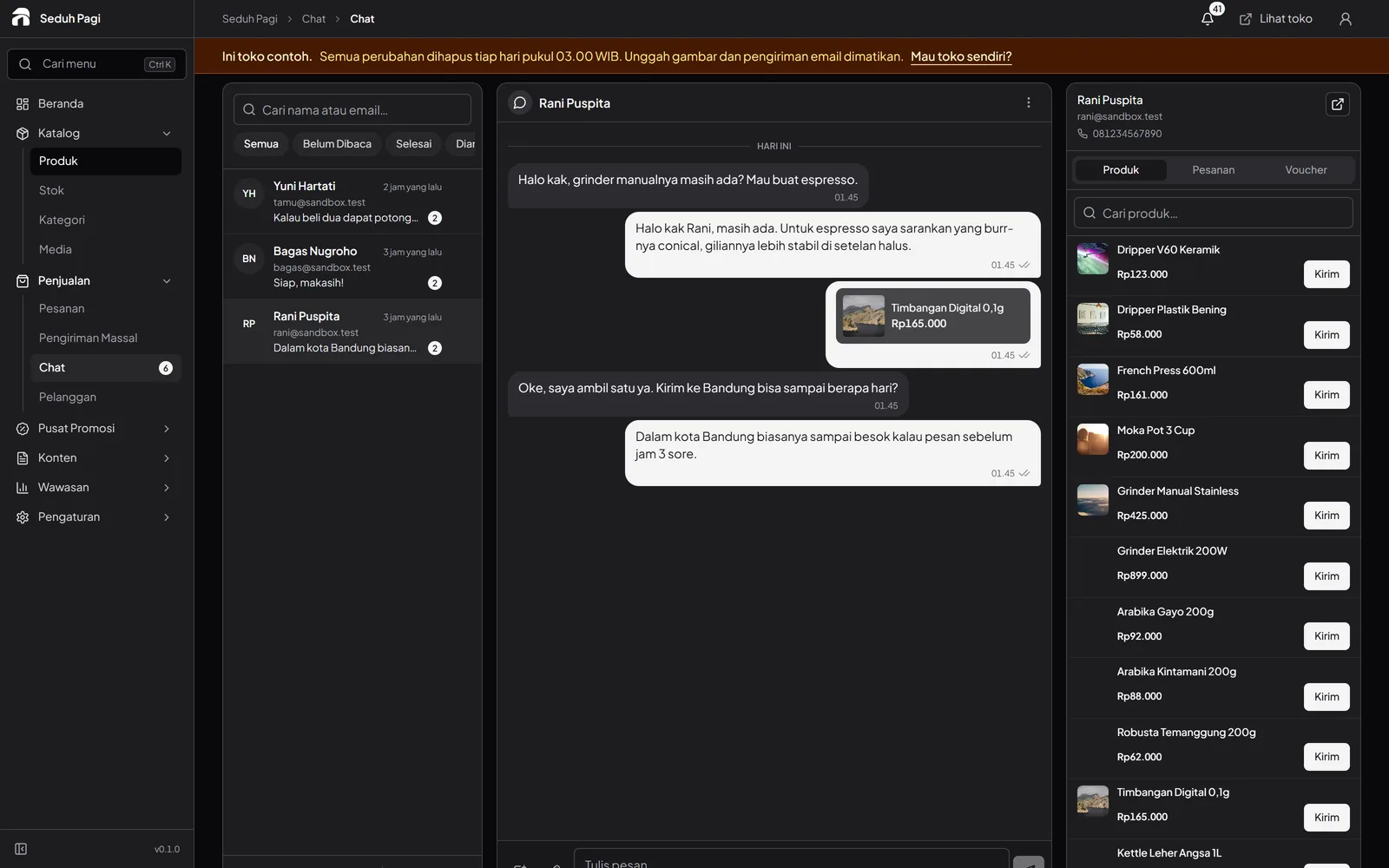Click YH avatar of Yuni Hartati

[249, 194]
